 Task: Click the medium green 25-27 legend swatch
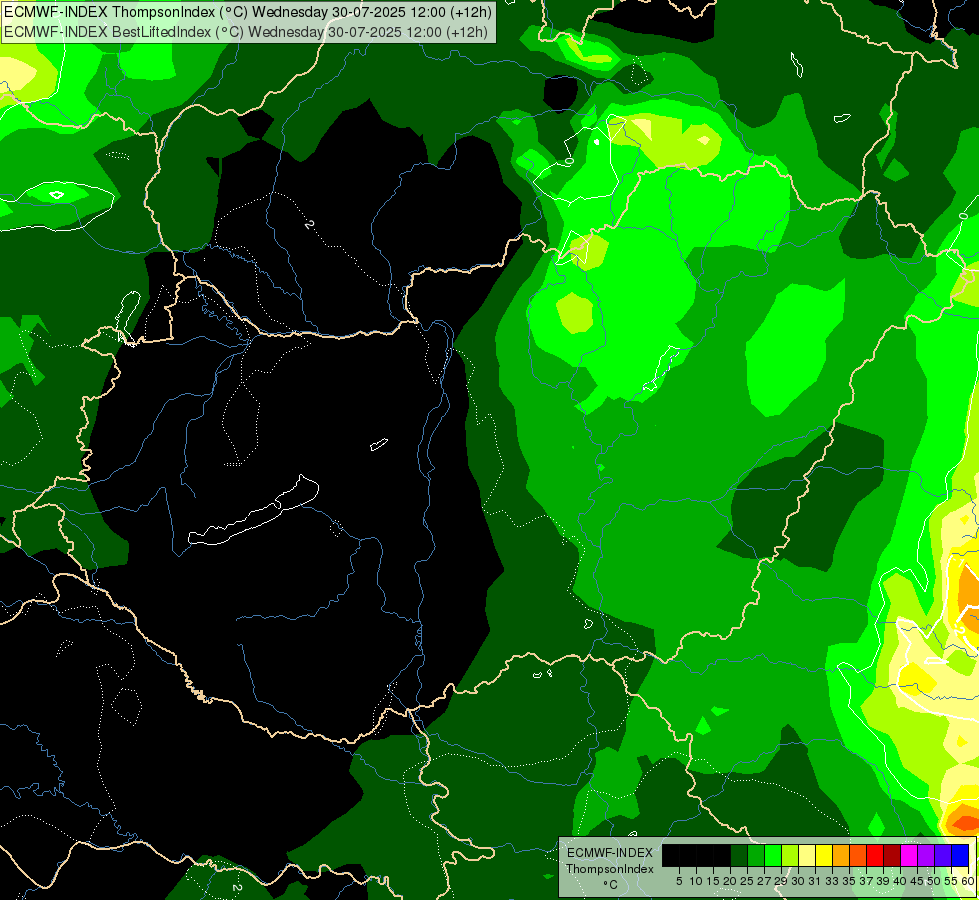point(755,855)
